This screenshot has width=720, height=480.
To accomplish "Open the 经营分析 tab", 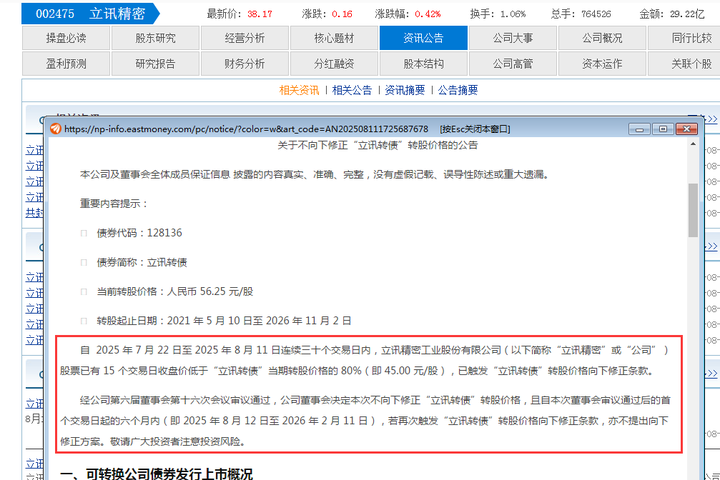I will (x=245, y=38).
